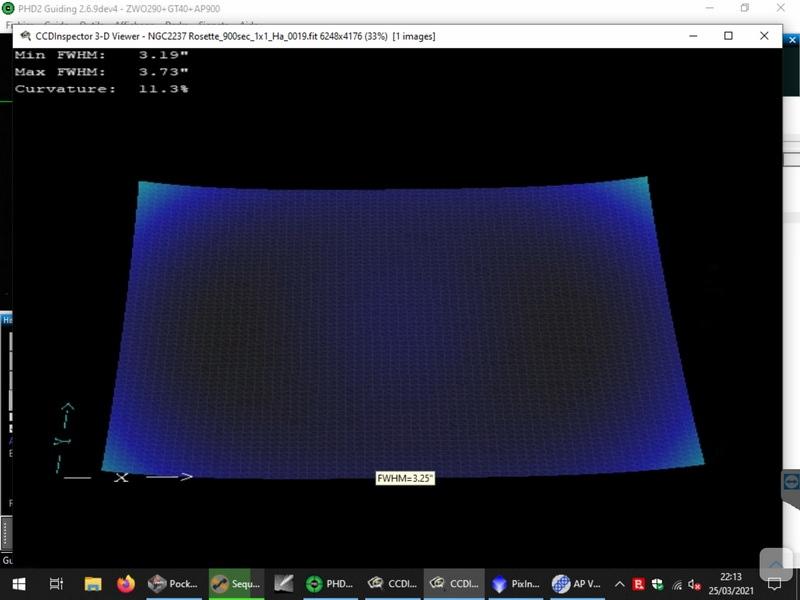Click the FWHM=3.25" tooltip label
The image size is (800, 600).
pyautogui.click(x=405, y=479)
